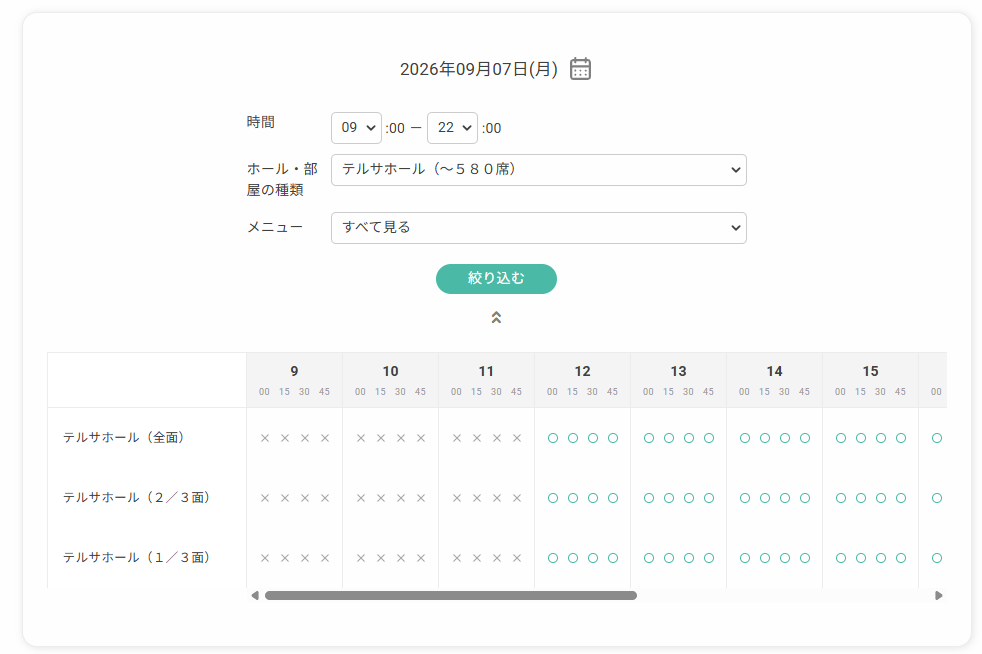Viewport: 982px width, 654px height.
Task: Open the end hour 22 dropdown
Action: (452, 128)
